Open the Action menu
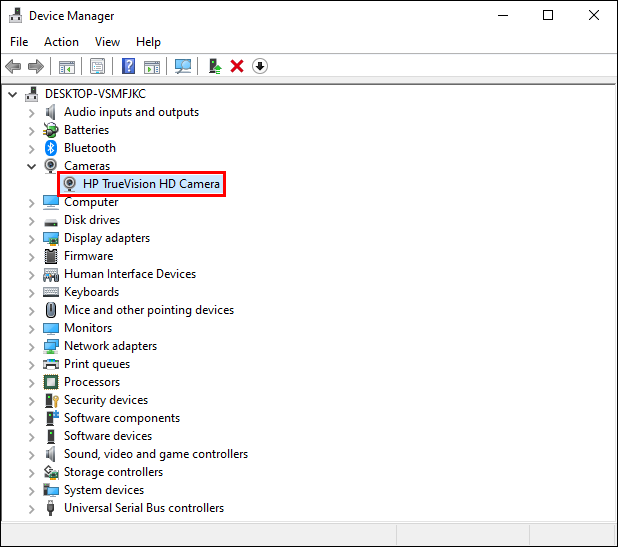The image size is (618, 547). (61, 42)
